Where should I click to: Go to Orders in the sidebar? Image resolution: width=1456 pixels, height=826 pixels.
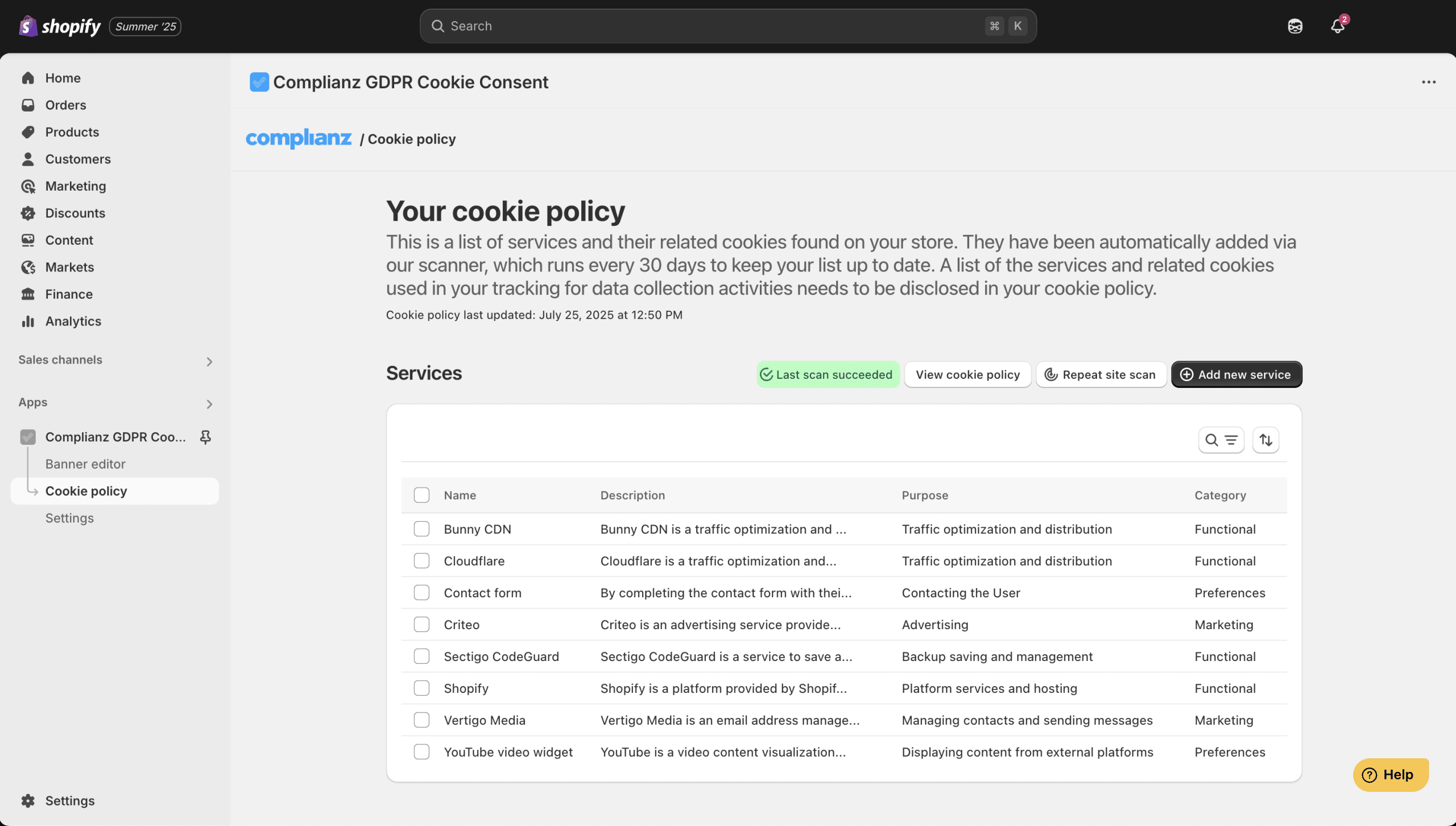point(65,105)
